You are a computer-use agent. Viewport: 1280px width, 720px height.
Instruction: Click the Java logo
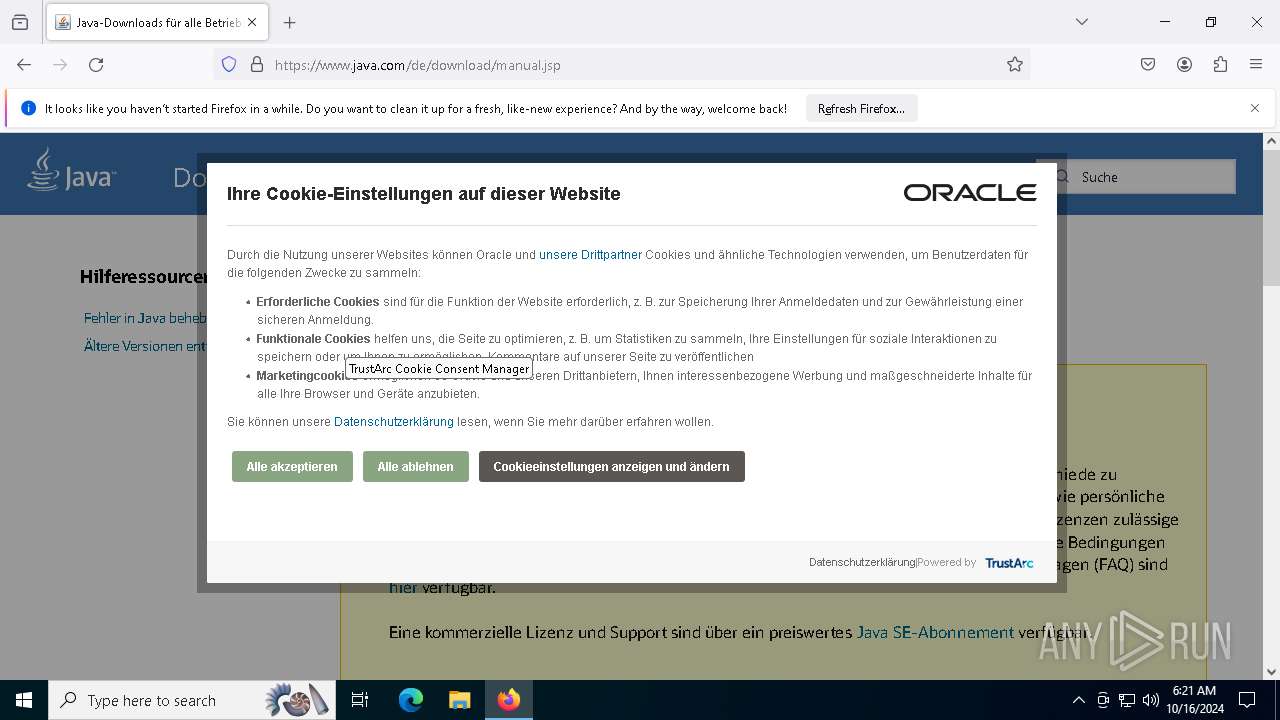pyautogui.click(x=72, y=171)
